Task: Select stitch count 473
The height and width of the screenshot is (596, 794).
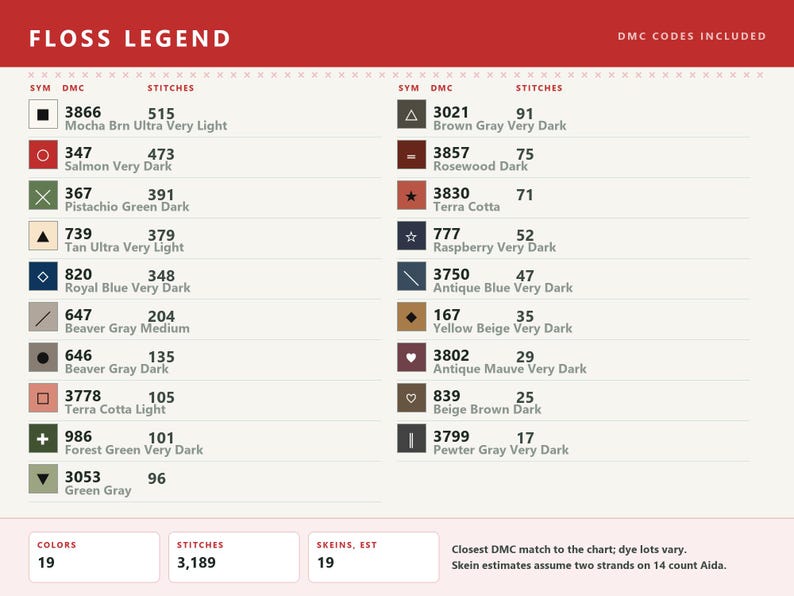Action: coord(161,154)
